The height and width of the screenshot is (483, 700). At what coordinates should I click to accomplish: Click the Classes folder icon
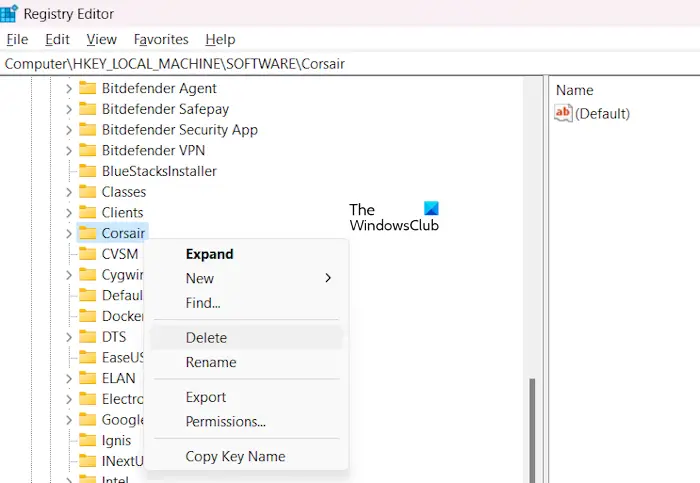coord(88,192)
